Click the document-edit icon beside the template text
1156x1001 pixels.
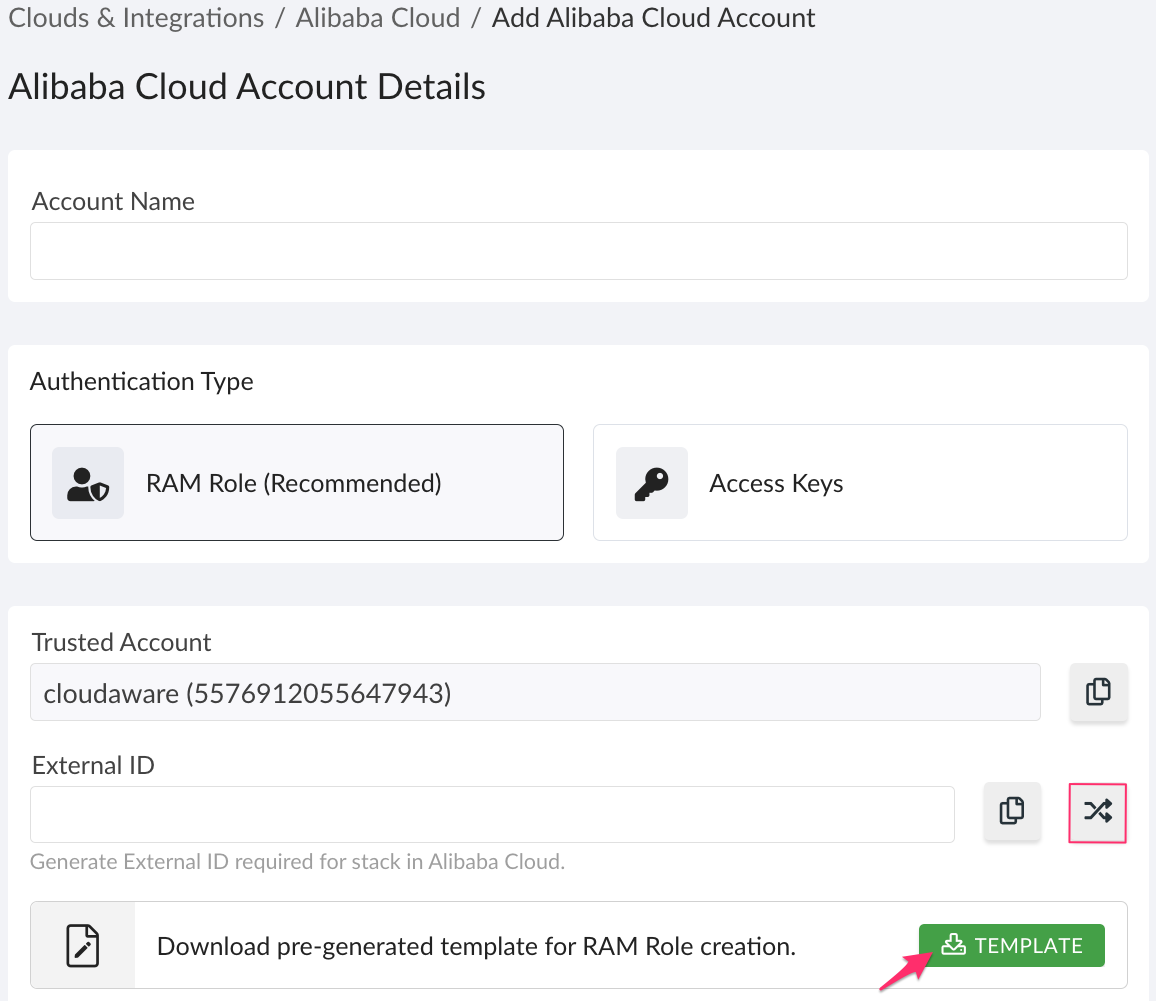(82, 944)
